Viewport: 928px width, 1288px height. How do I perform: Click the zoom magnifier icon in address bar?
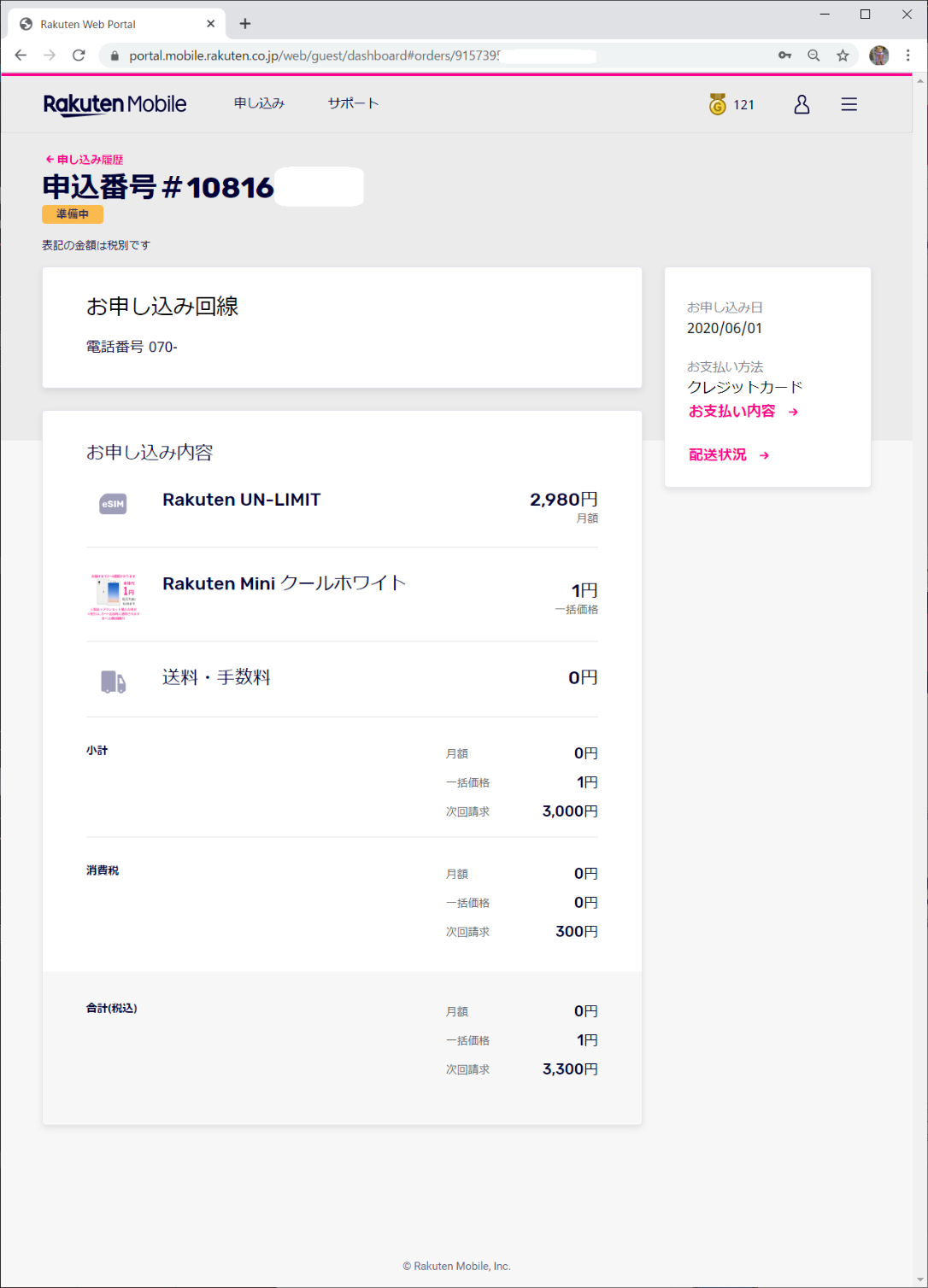(x=813, y=56)
